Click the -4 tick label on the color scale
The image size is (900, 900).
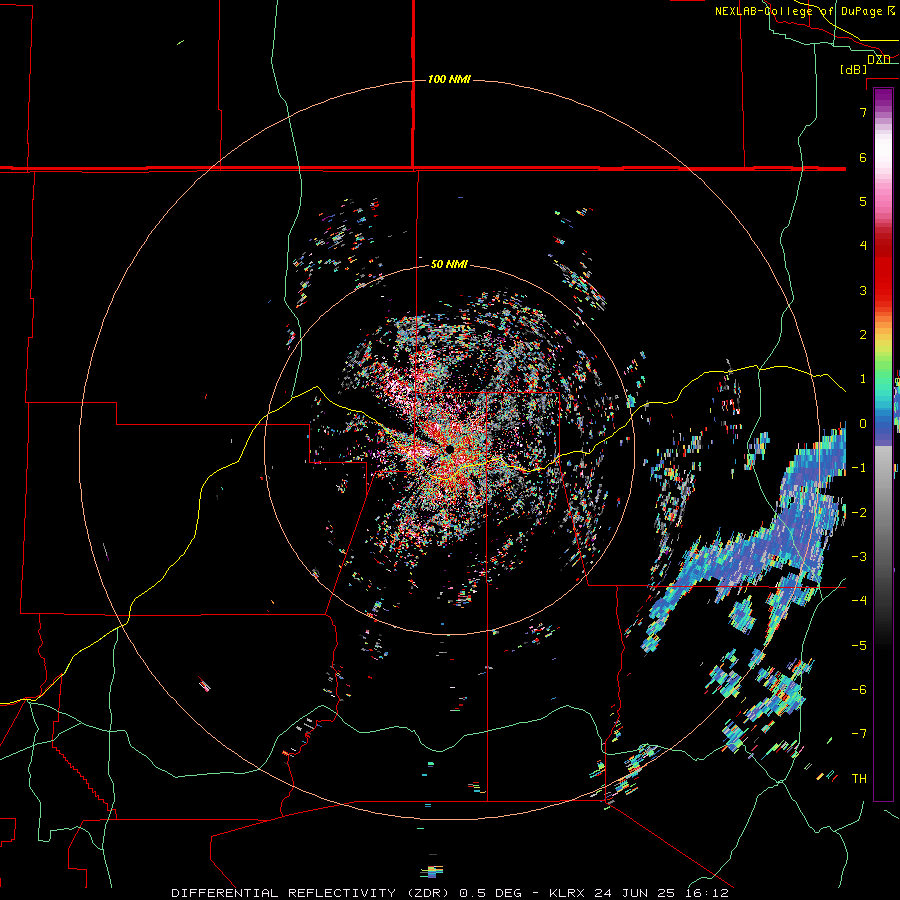click(859, 601)
